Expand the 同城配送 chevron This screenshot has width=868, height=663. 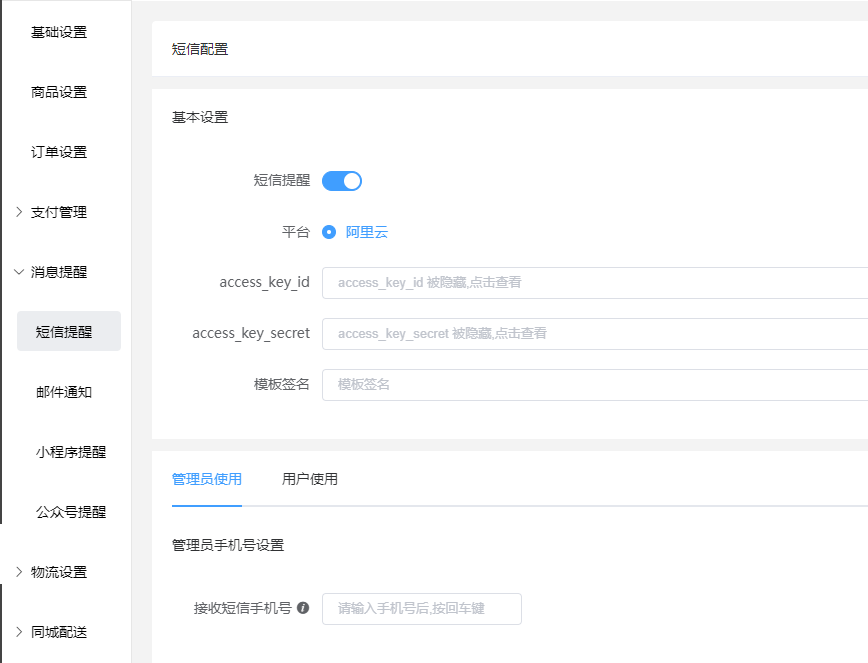click(x=19, y=631)
